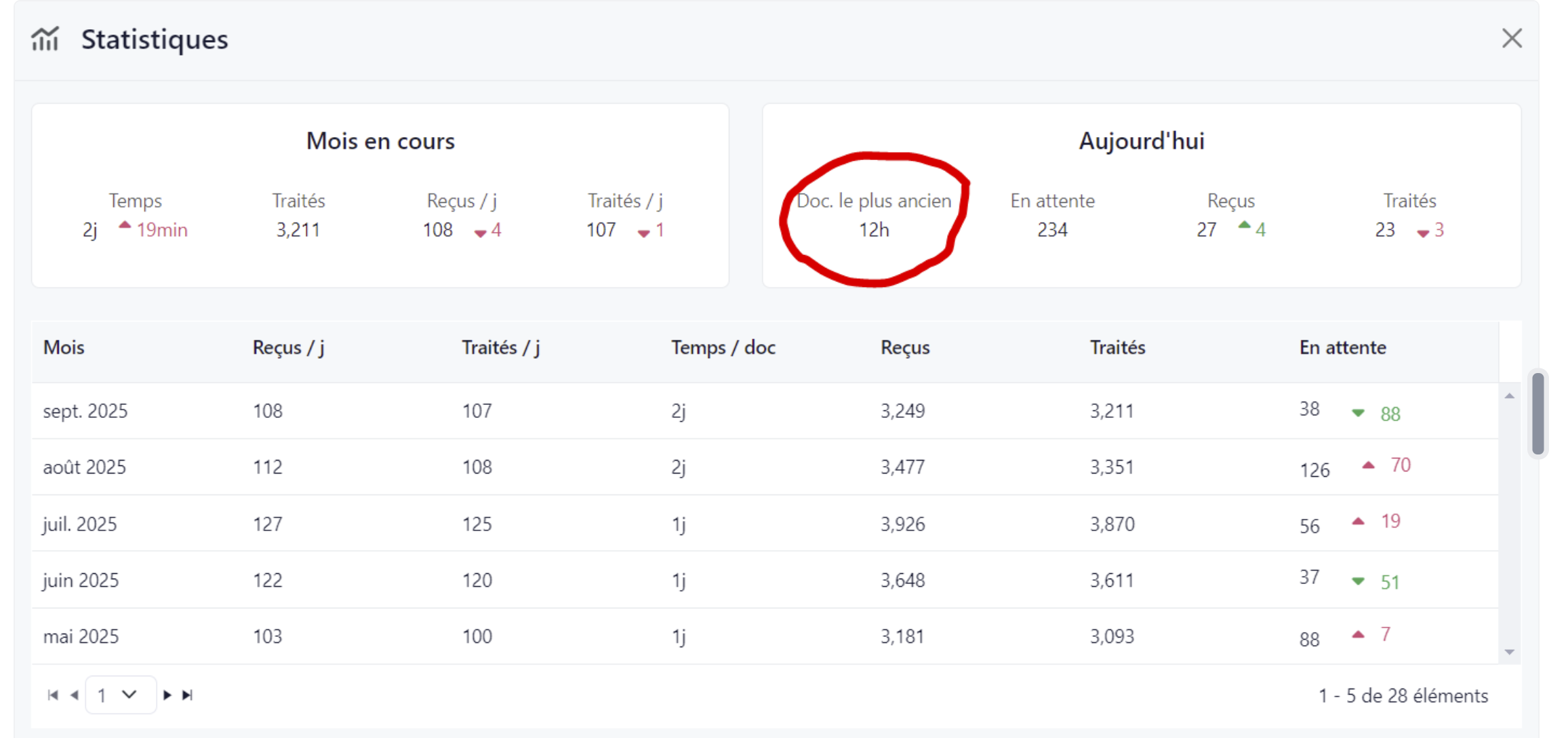Click the green down arrow beside 88
1568x738 pixels.
[x=1358, y=413]
